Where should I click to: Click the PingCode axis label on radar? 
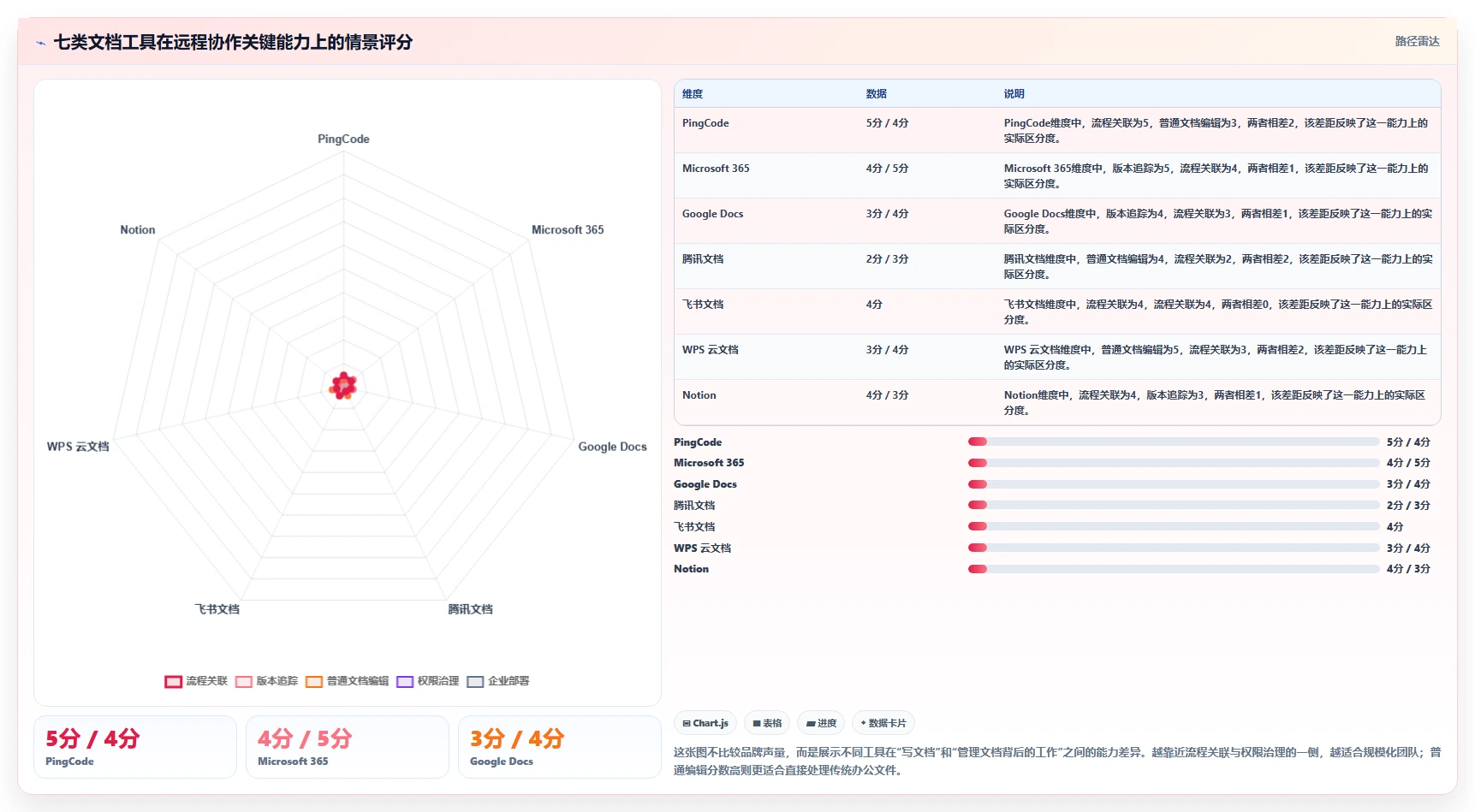[x=343, y=139]
